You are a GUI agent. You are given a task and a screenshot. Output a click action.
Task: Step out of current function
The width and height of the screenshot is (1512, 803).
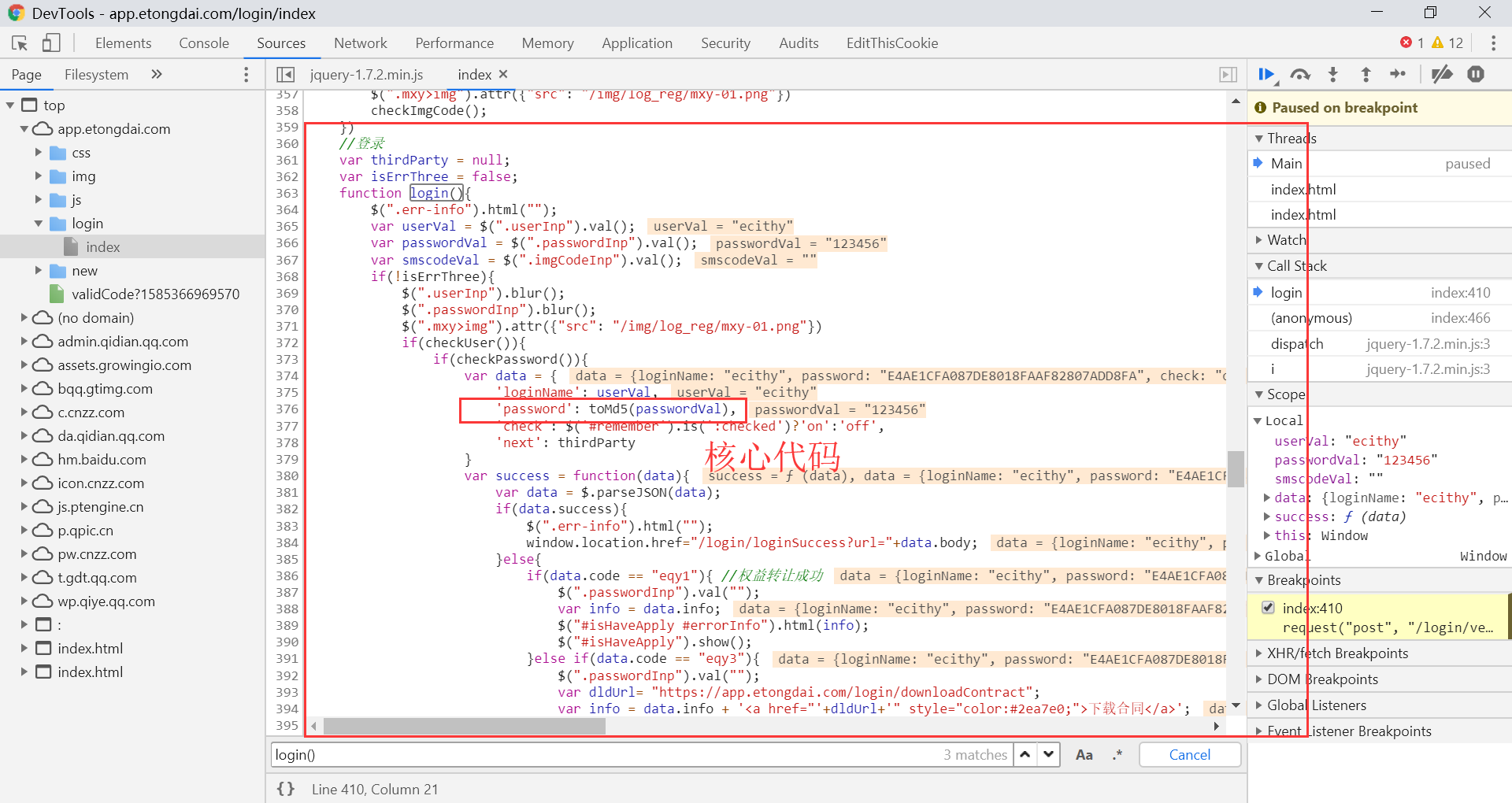click(1366, 75)
